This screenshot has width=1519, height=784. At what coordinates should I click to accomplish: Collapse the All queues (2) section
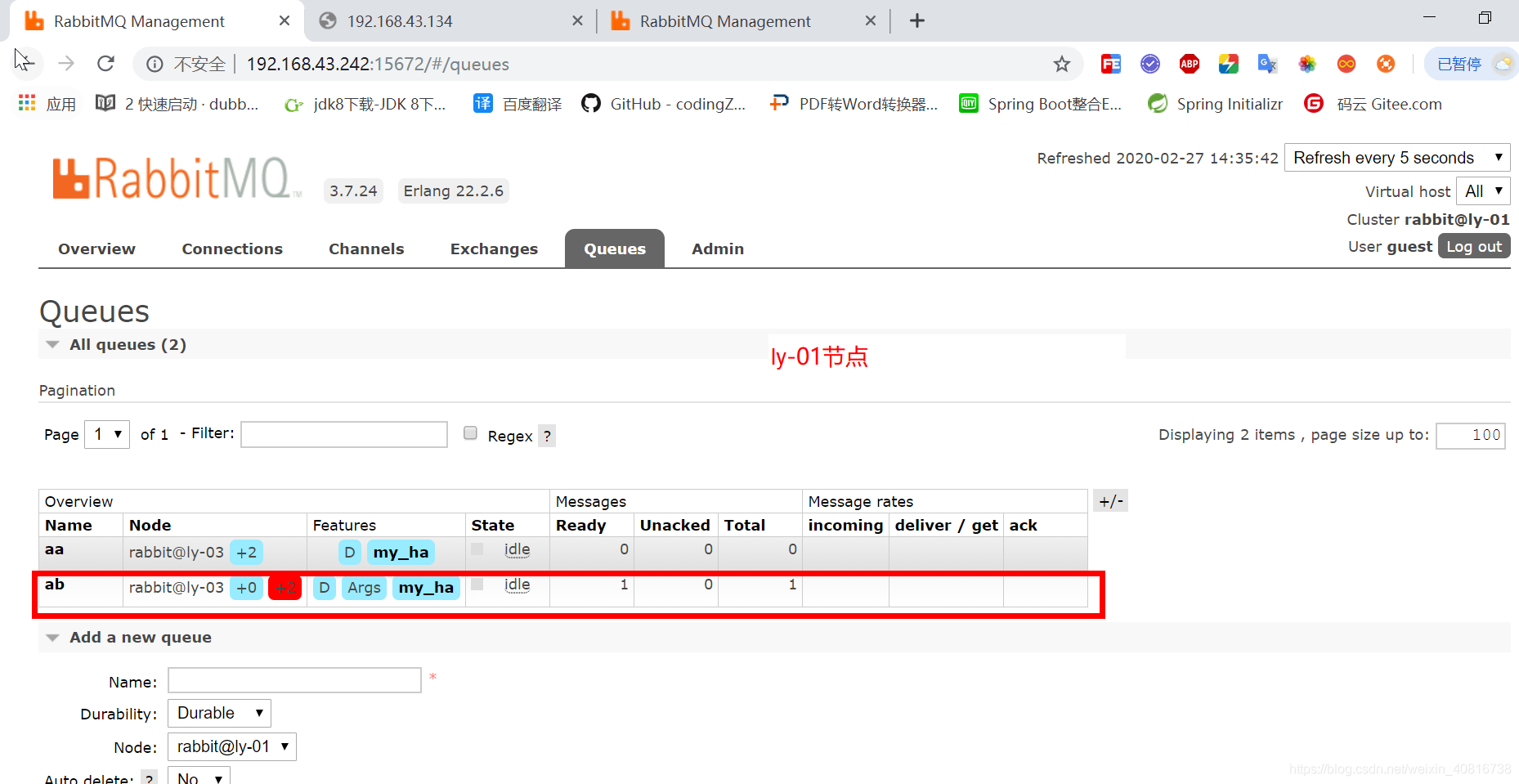point(128,344)
